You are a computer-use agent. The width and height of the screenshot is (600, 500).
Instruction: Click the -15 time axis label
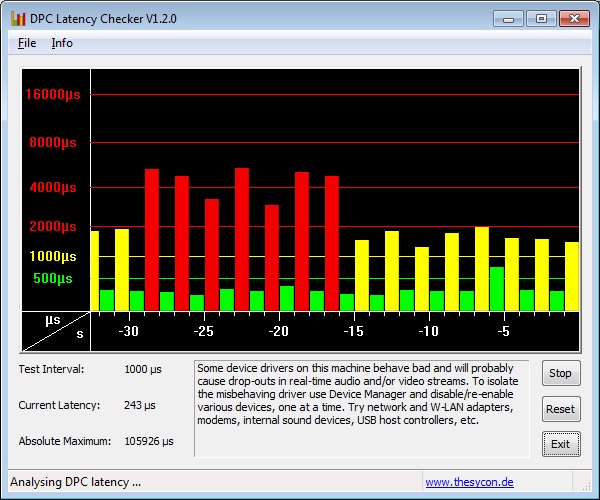point(354,331)
